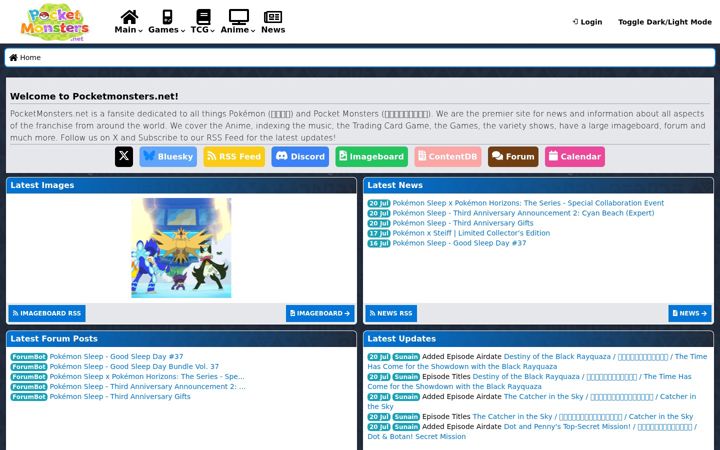Click the IMAGEBOARD arrow button

(320, 313)
